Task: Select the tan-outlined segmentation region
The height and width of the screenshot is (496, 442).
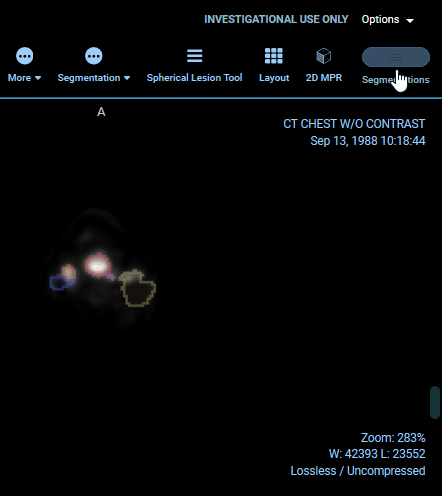Action: pos(137,288)
